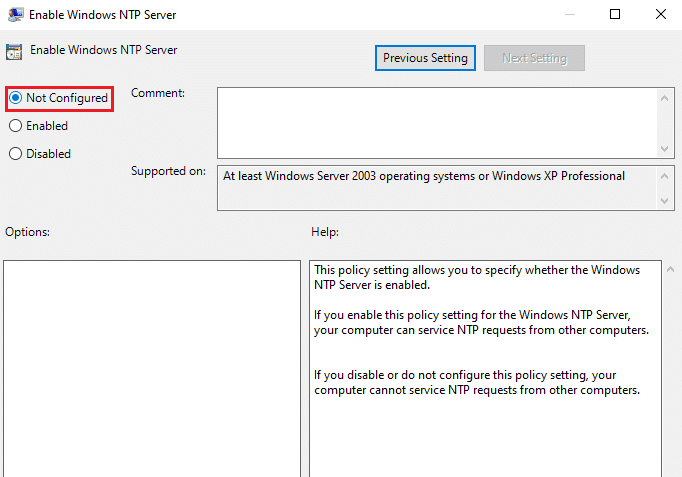The image size is (682, 477).
Task: Select the Not Configured radio button
Action: pyautogui.click(x=15, y=98)
